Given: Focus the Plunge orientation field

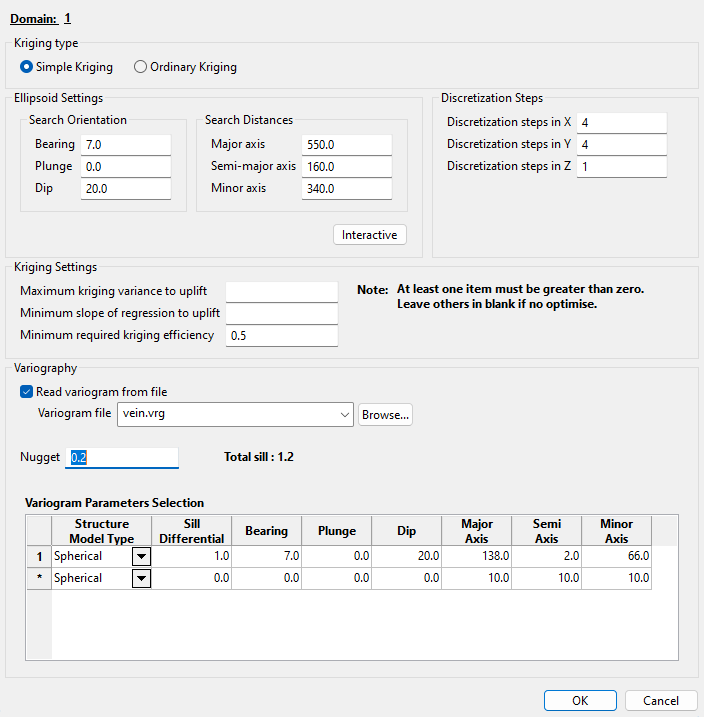Looking at the screenshot, I should [125, 167].
